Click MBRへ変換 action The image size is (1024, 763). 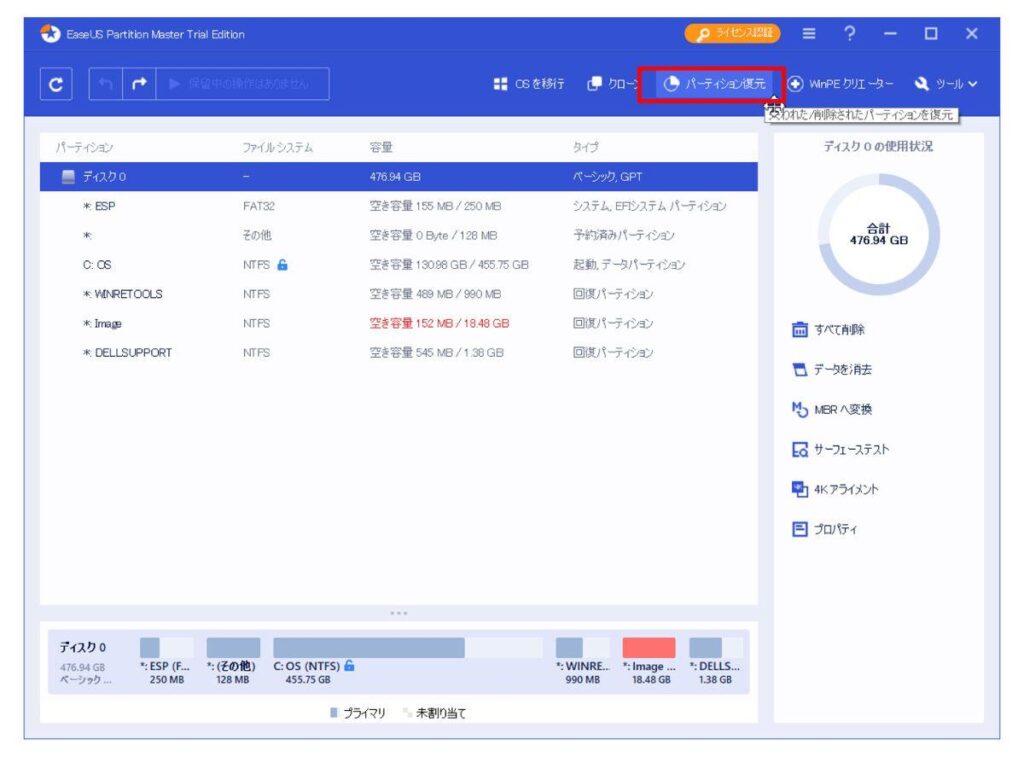(x=832, y=410)
